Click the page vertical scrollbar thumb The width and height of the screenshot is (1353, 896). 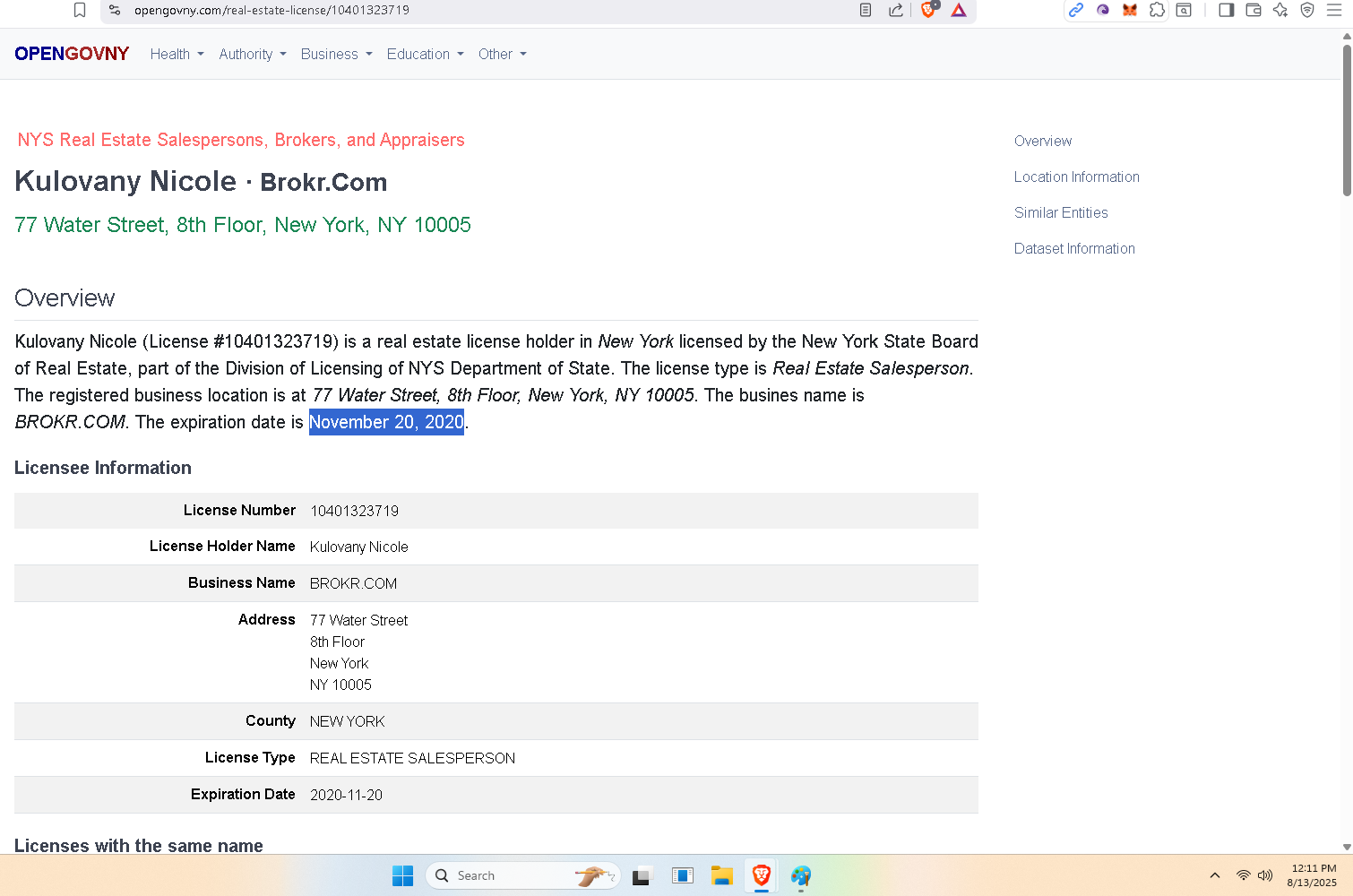[1347, 119]
